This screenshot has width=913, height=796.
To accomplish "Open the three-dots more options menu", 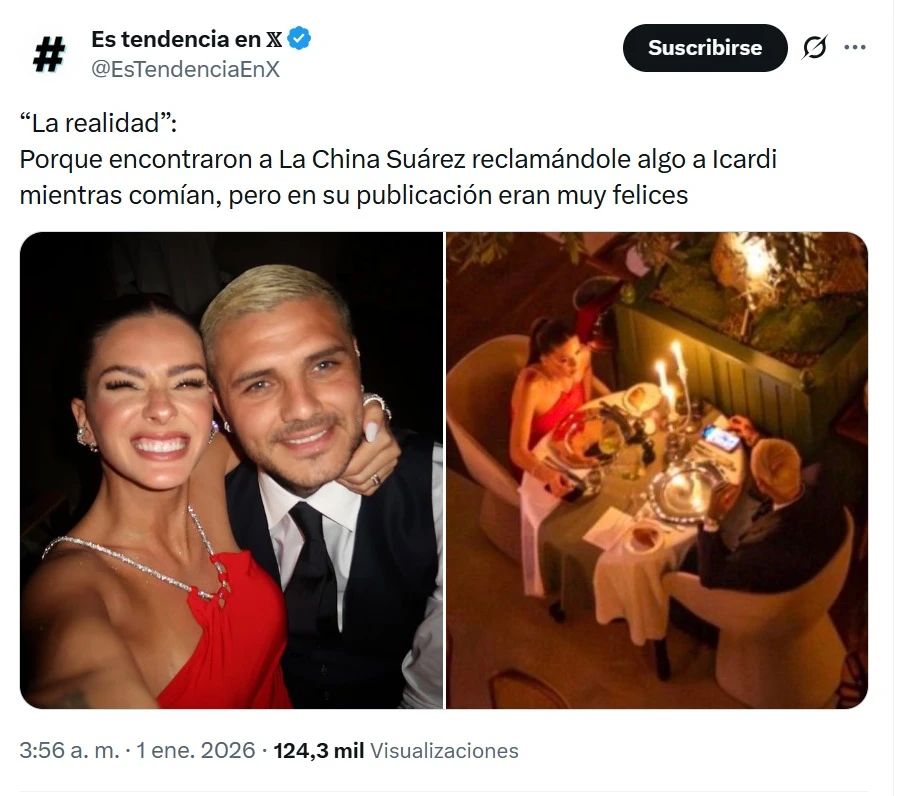I will tap(854, 47).
